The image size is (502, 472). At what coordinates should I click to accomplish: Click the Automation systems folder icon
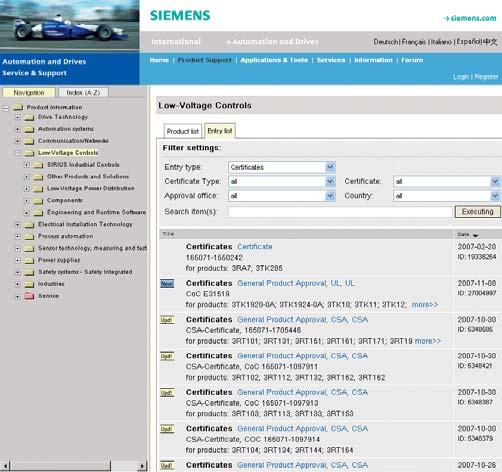coord(29,129)
